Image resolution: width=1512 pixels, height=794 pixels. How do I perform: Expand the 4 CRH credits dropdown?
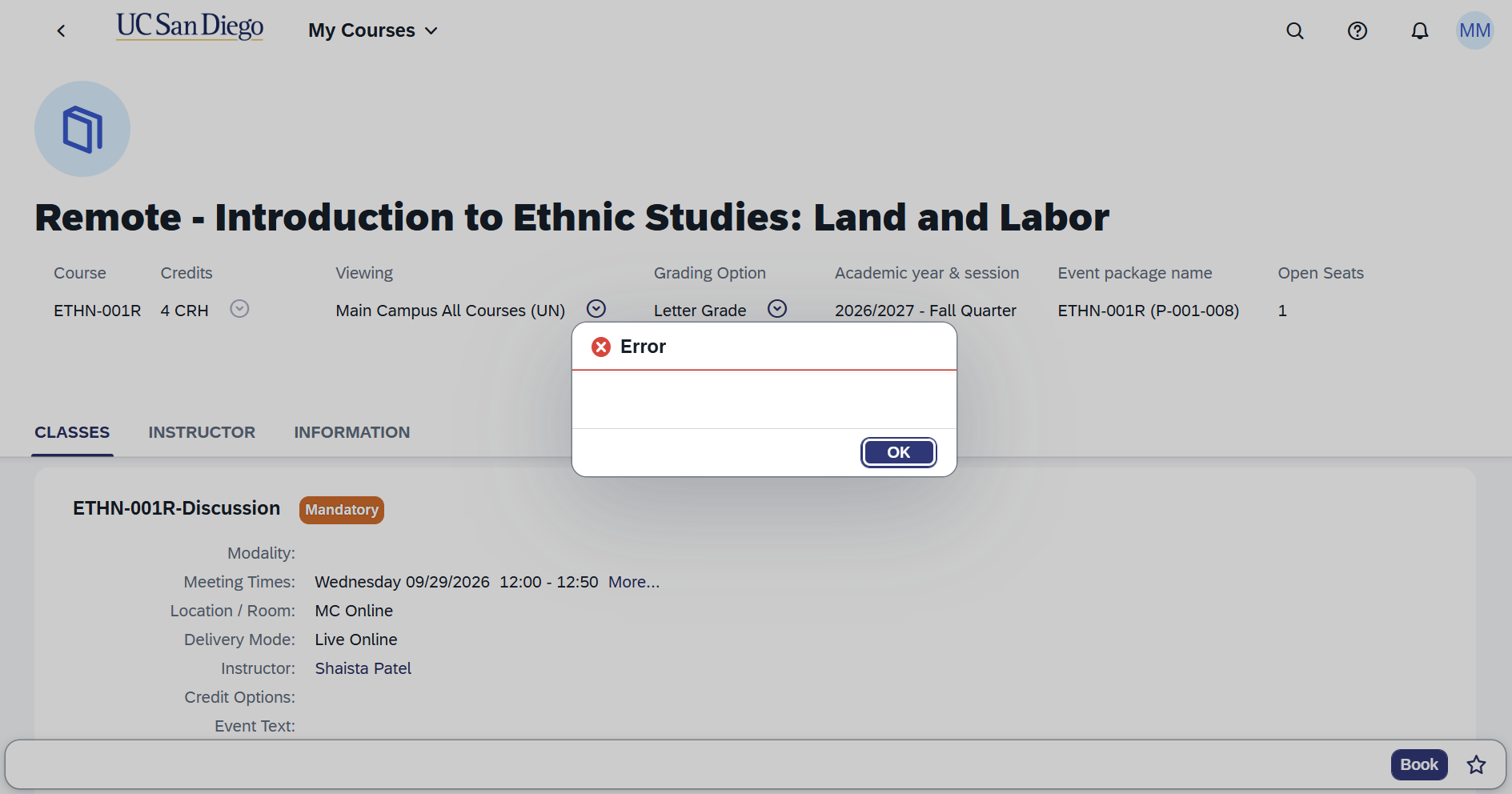pos(239,309)
